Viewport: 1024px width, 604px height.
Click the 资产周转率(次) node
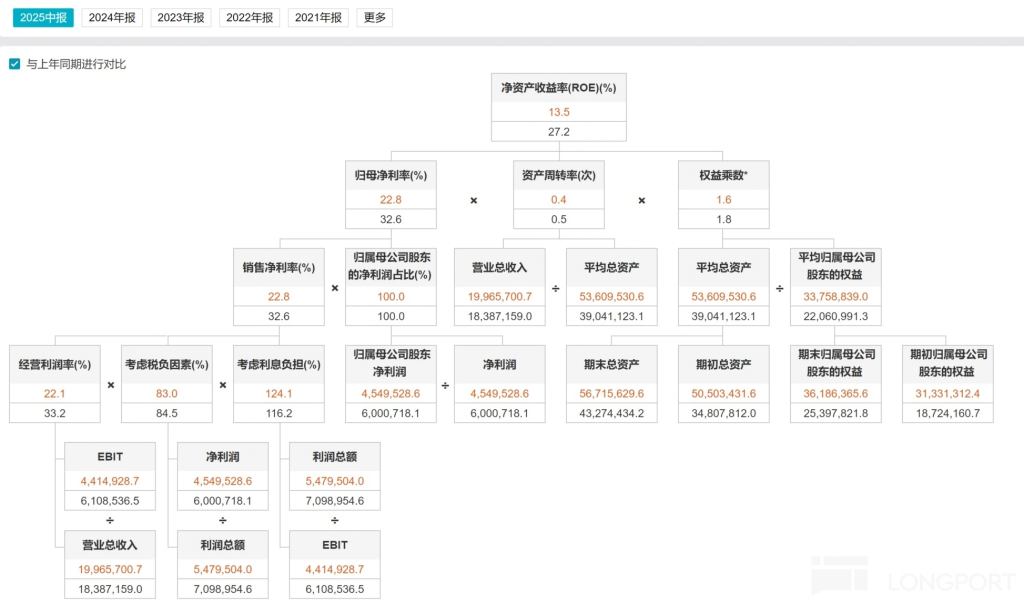point(558,175)
